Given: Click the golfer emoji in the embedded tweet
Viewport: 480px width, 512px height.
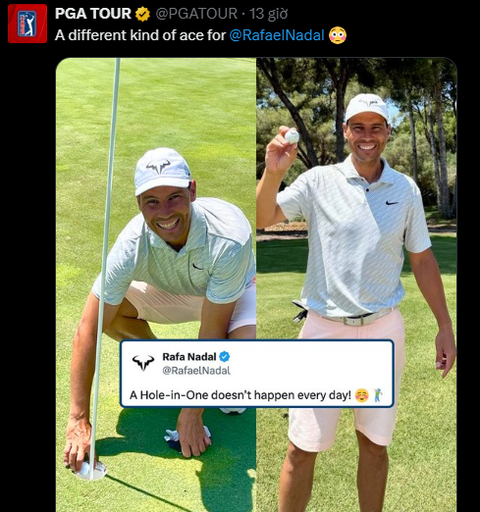Looking at the screenshot, I should pyautogui.click(x=377, y=395).
